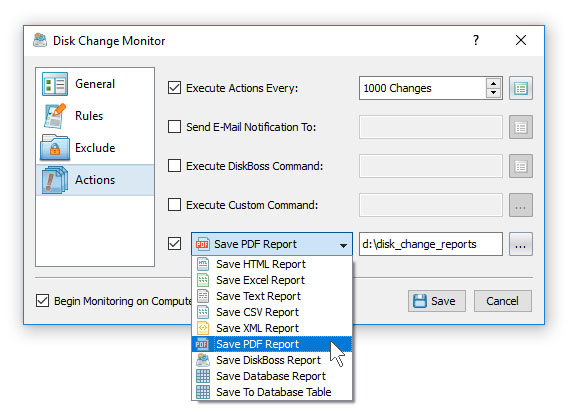Uncheck the save report checkbox

[174, 244]
